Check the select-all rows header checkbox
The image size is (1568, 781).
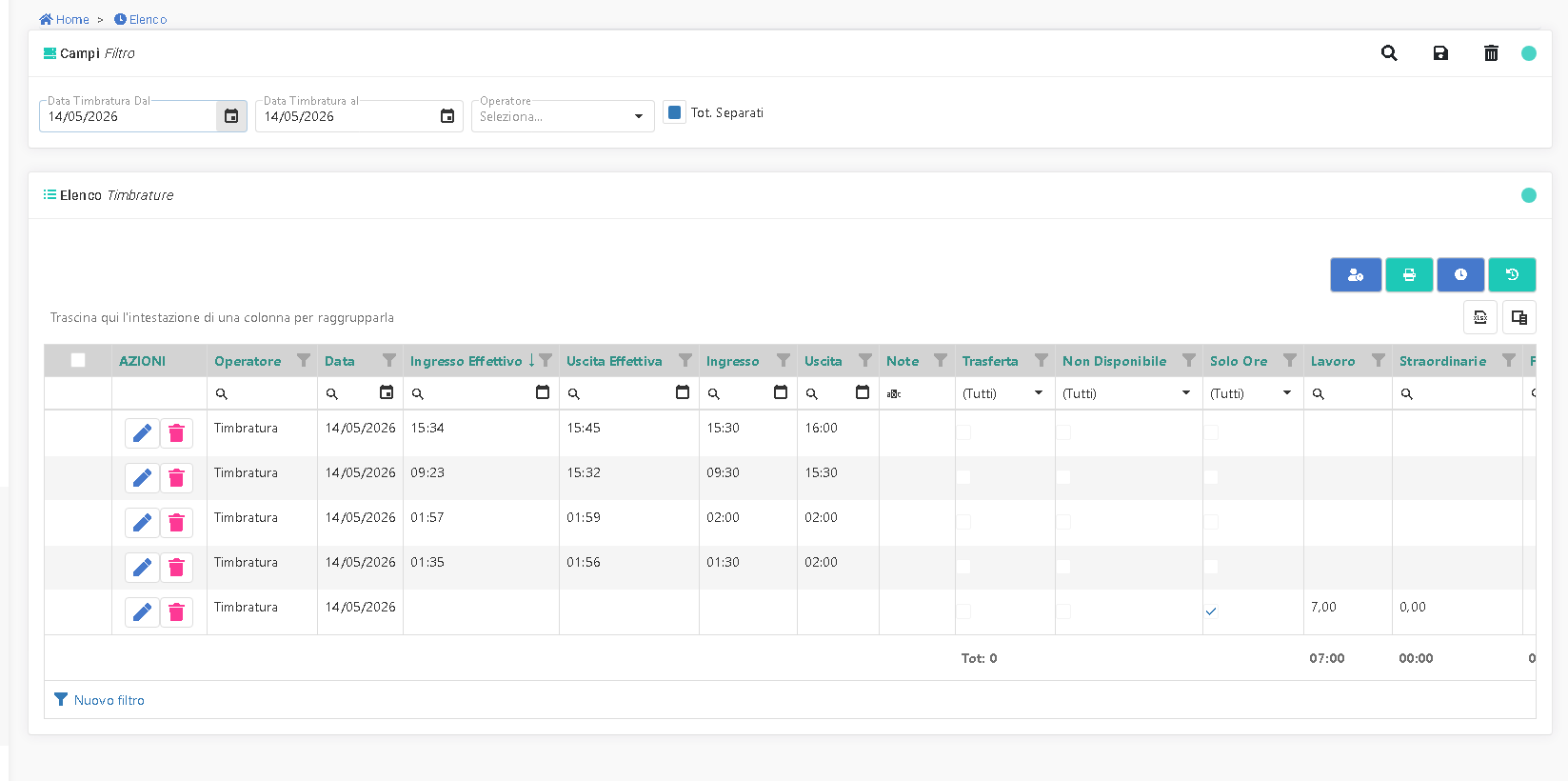[78, 360]
